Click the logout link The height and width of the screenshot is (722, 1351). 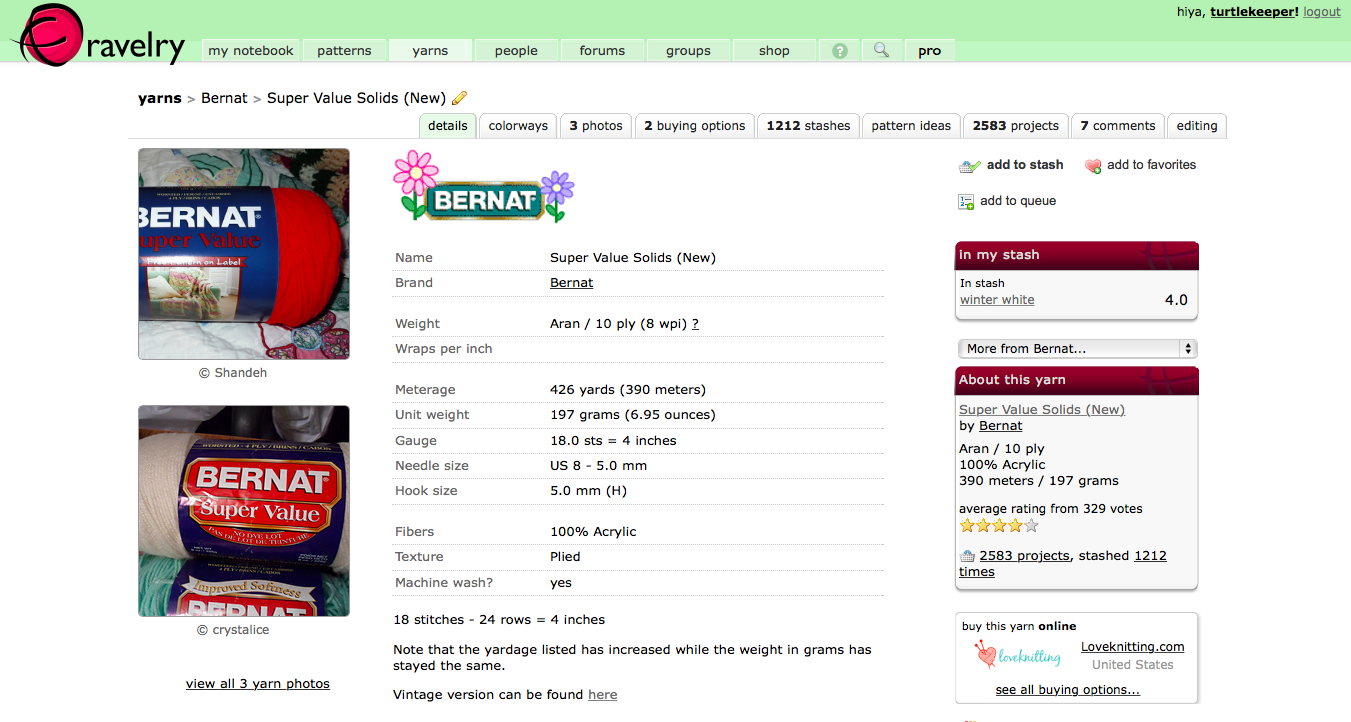(x=1322, y=12)
